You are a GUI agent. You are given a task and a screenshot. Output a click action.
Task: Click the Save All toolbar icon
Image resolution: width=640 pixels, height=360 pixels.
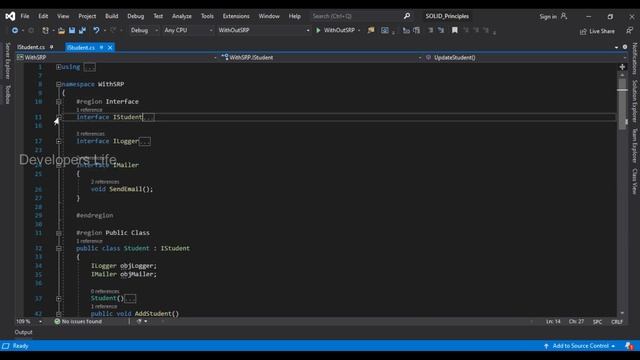(82, 31)
